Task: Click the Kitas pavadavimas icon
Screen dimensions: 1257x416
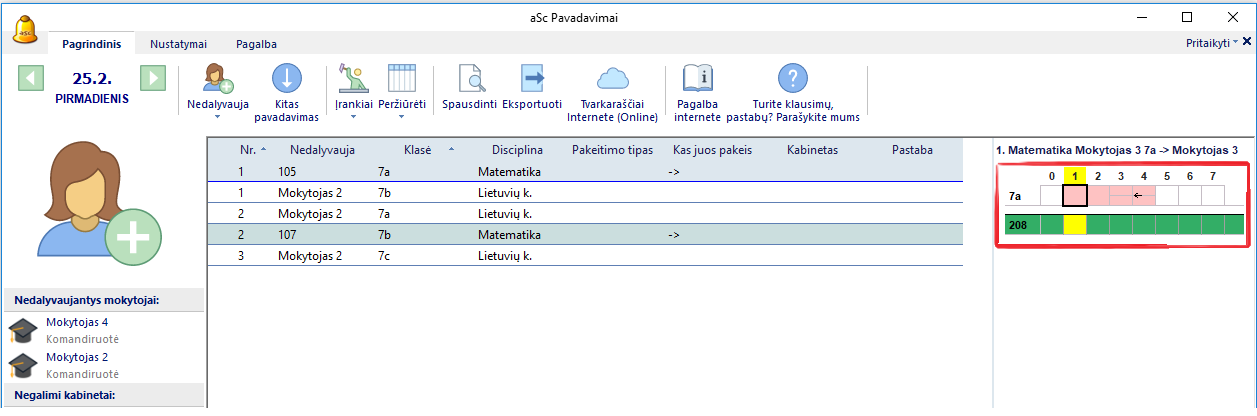Action: (x=286, y=79)
